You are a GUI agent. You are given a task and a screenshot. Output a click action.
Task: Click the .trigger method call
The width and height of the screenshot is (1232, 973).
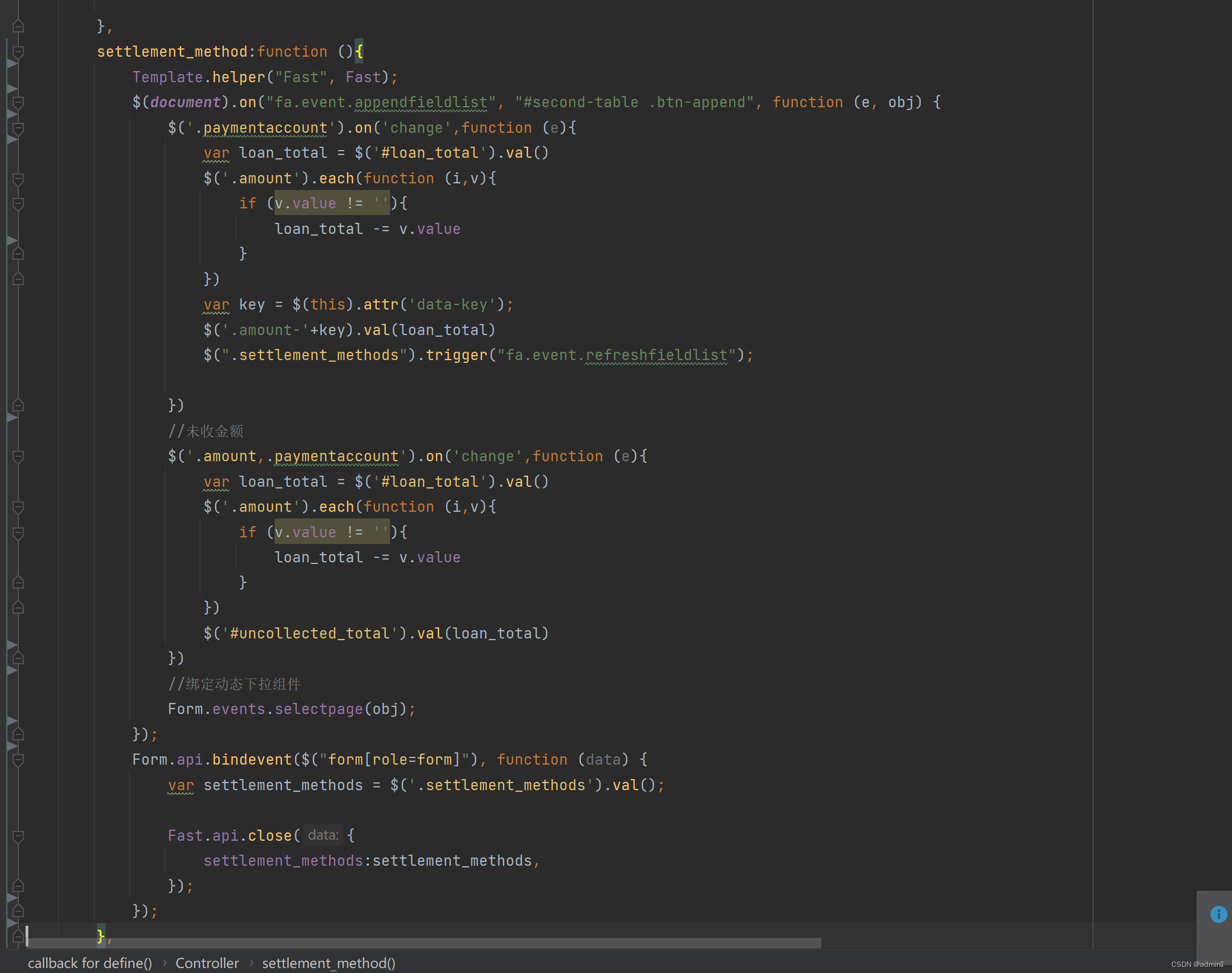(457, 356)
